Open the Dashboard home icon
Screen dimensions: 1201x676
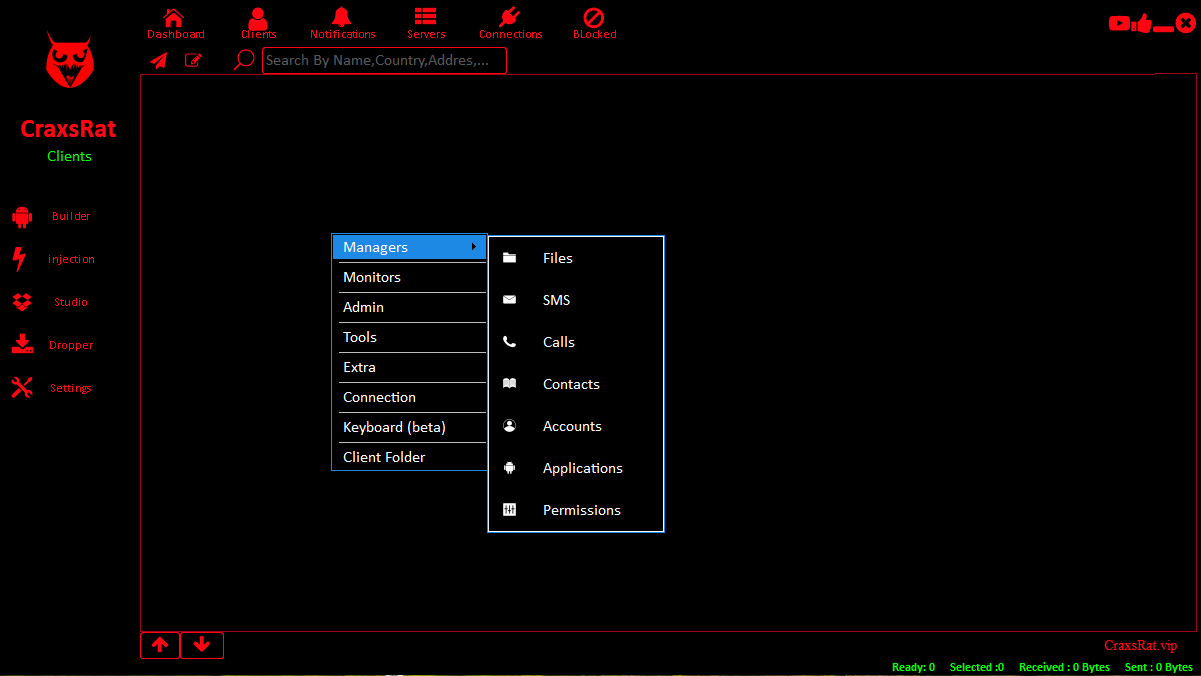174,18
